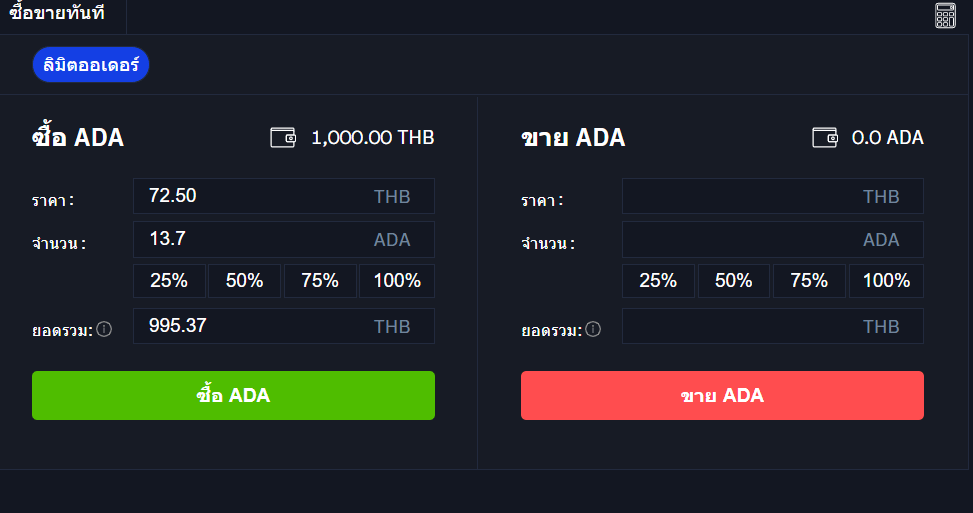Click the info icon next to buy ยอดรวม
This screenshot has height=513, width=973.
click(x=104, y=329)
